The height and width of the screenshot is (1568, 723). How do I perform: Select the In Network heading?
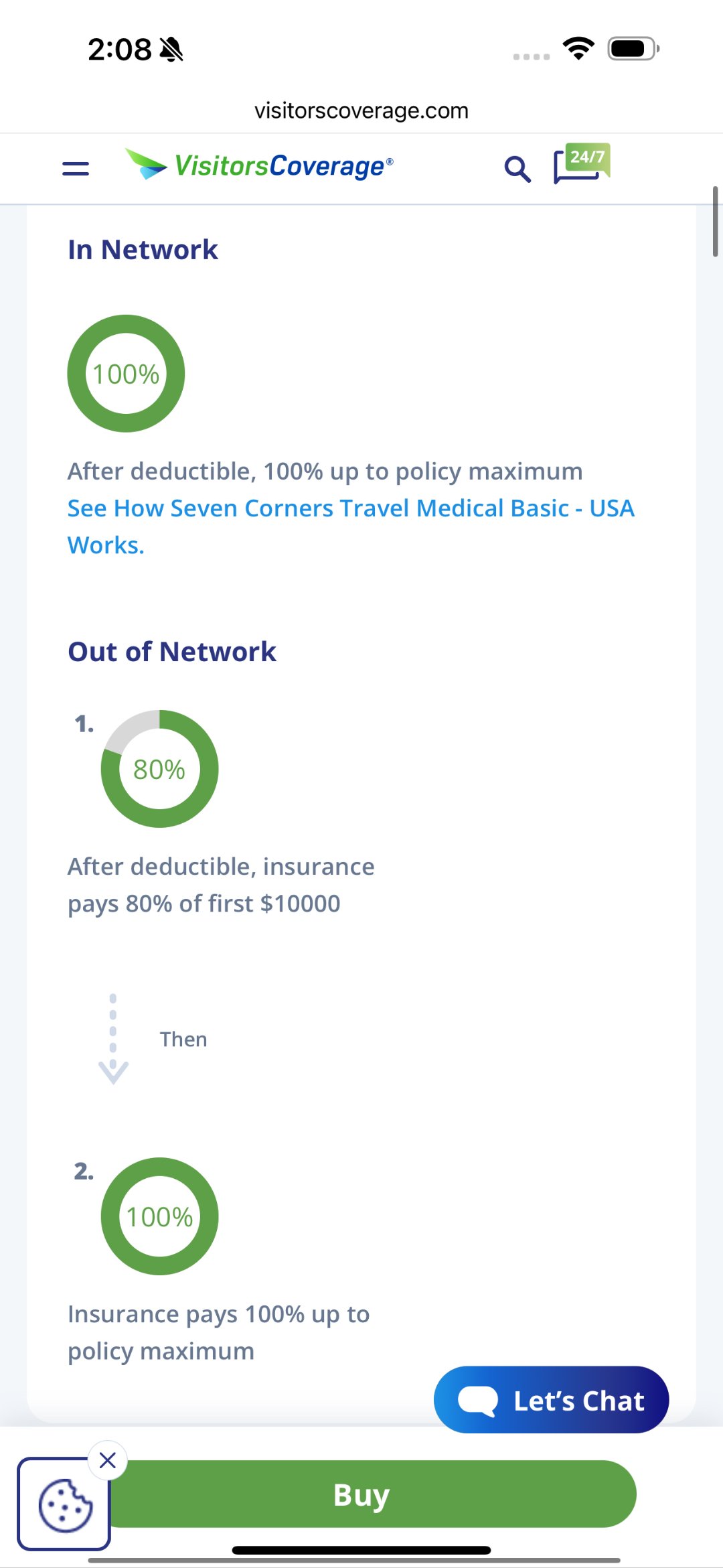click(143, 250)
